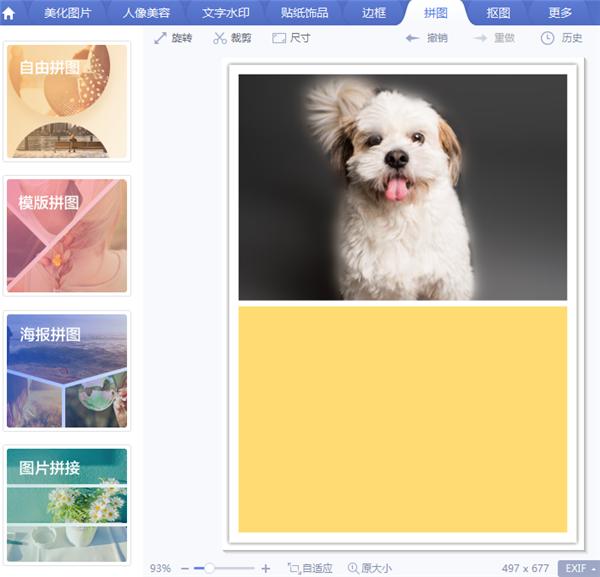The height and width of the screenshot is (577, 600).
Task: Click the 尺寸 label
Action: click(x=300, y=38)
